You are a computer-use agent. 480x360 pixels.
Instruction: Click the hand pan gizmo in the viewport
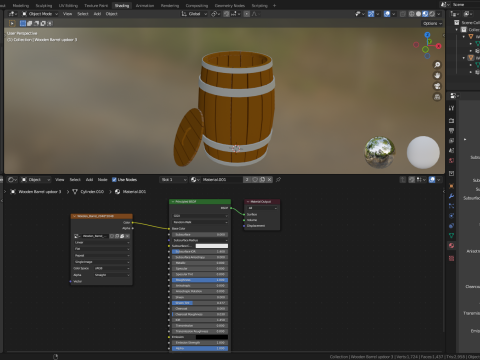(437, 75)
